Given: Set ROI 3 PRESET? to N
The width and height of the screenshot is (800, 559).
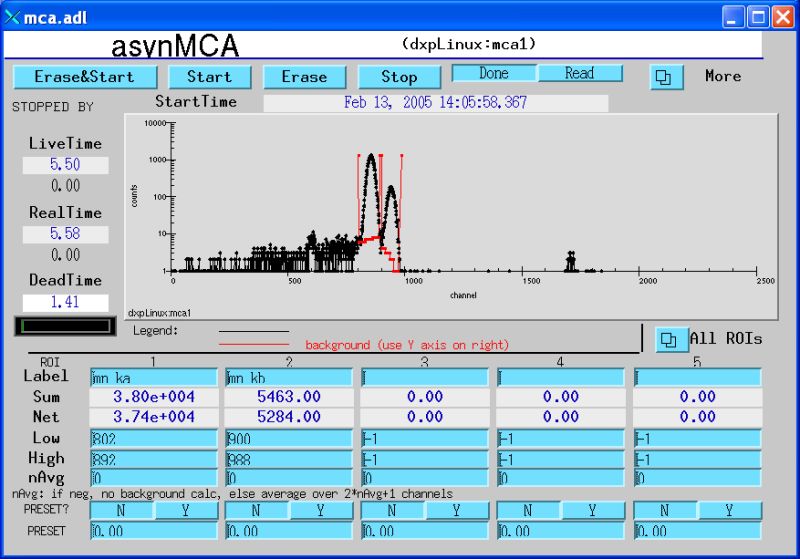Looking at the screenshot, I should click(392, 511).
